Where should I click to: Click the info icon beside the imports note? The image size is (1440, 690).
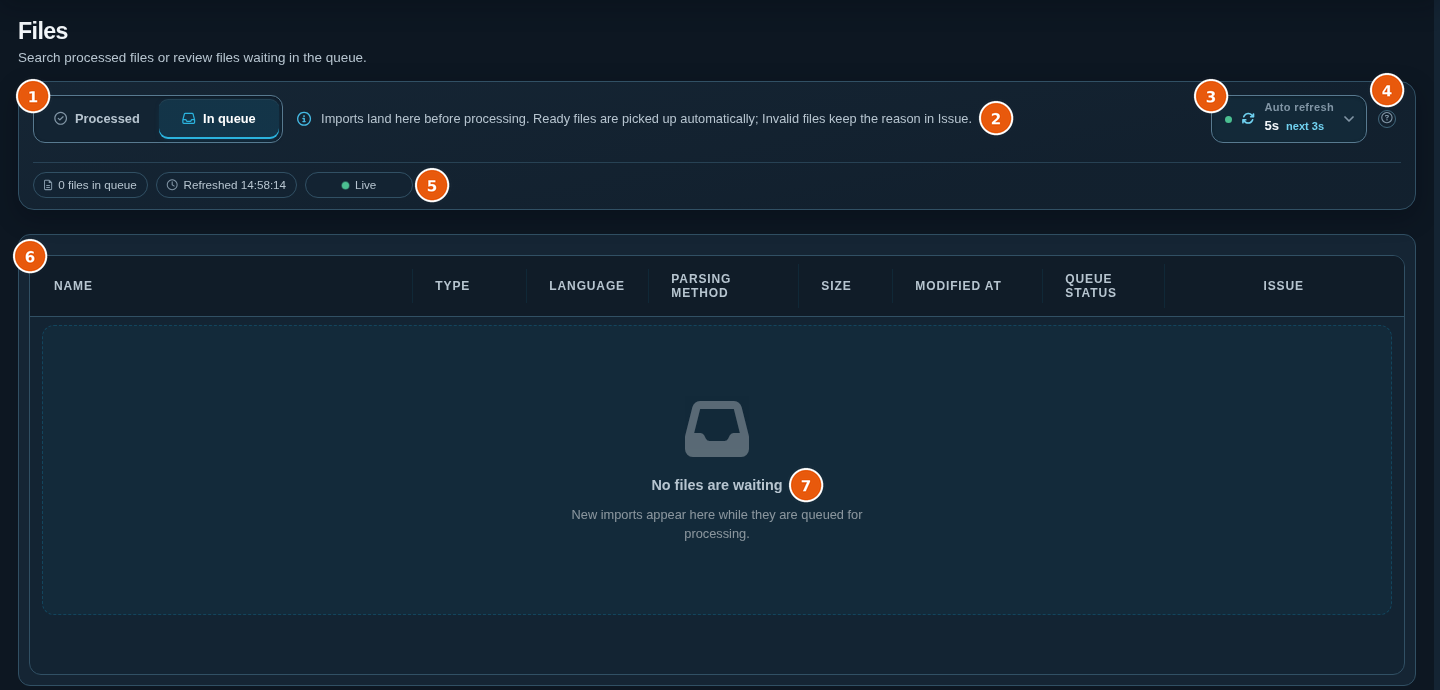tap(304, 118)
